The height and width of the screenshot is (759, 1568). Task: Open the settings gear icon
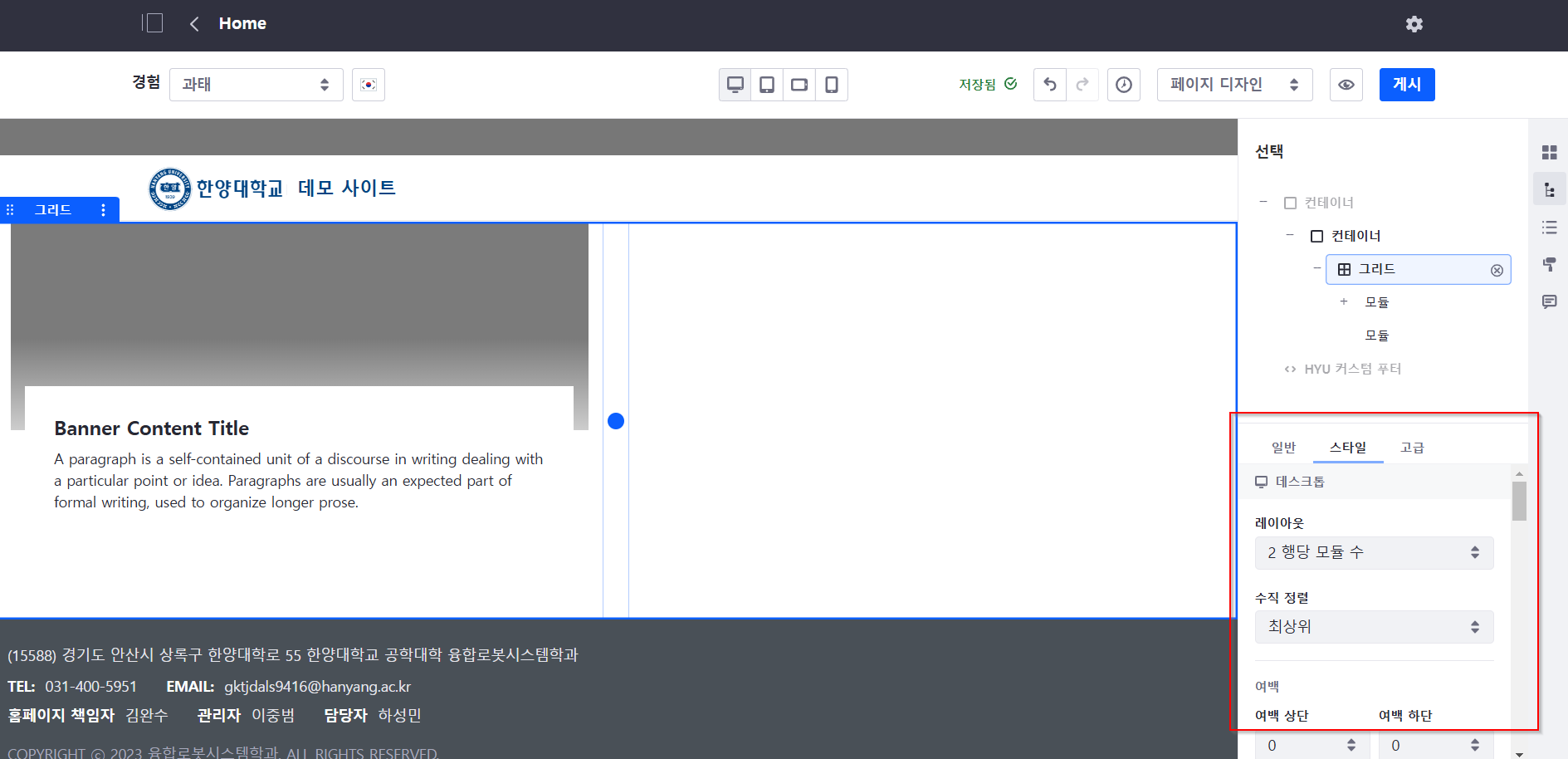1414,24
